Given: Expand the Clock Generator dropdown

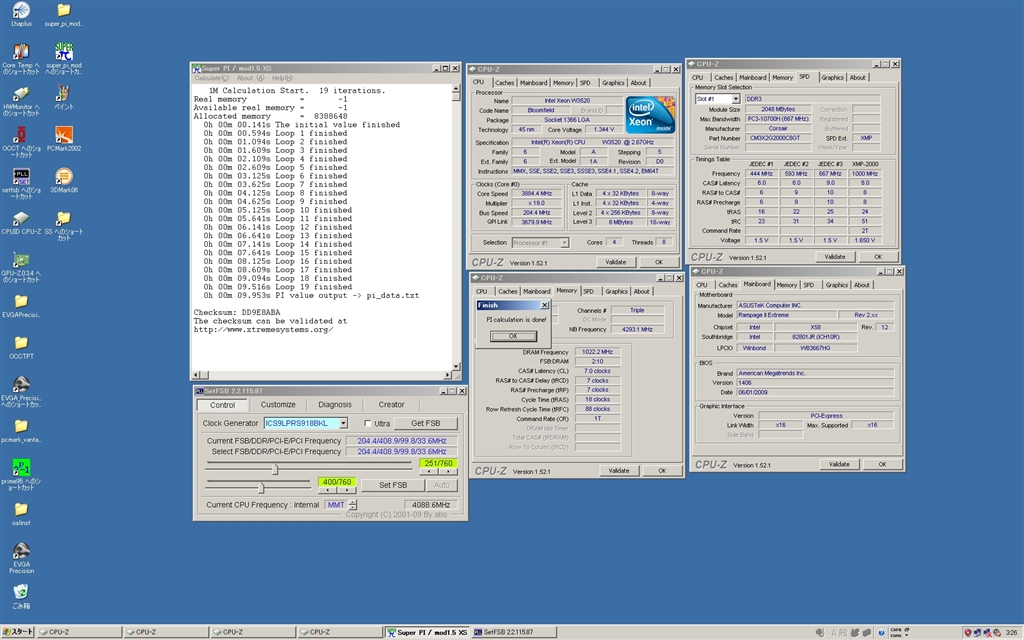Looking at the screenshot, I should tap(343, 424).
